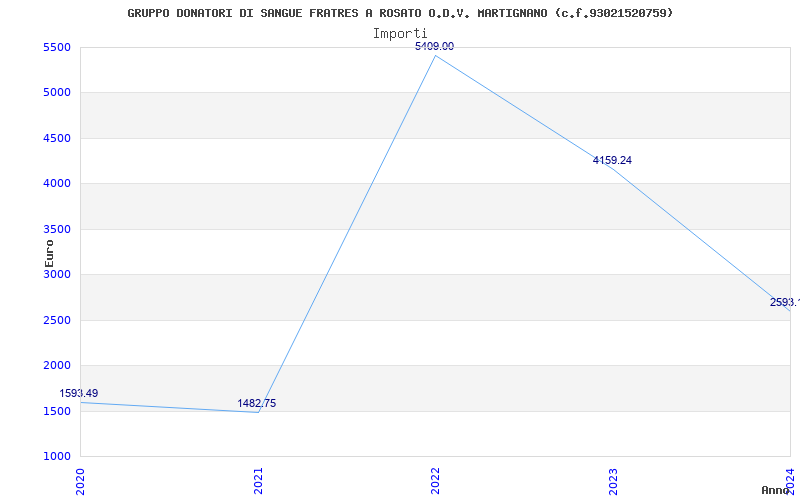Select the Importi subtitle text

400,34
